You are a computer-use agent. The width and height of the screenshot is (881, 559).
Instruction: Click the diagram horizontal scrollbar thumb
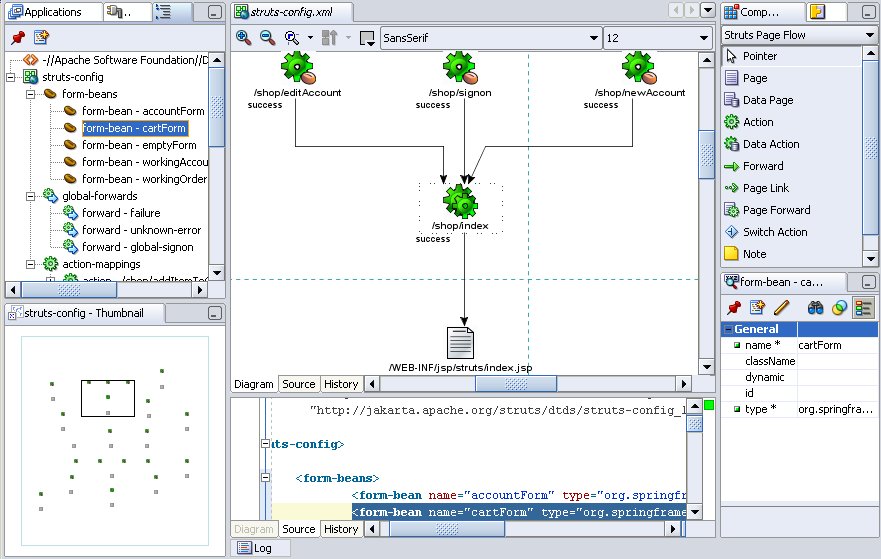[516, 384]
